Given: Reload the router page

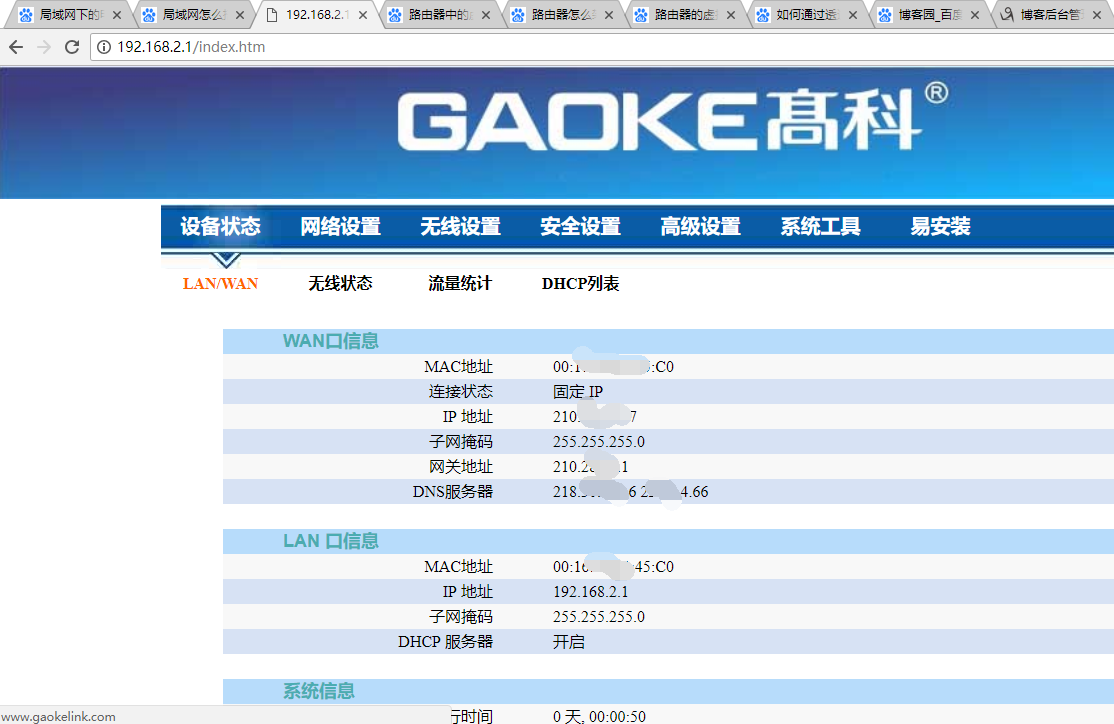Looking at the screenshot, I should tap(72, 47).
